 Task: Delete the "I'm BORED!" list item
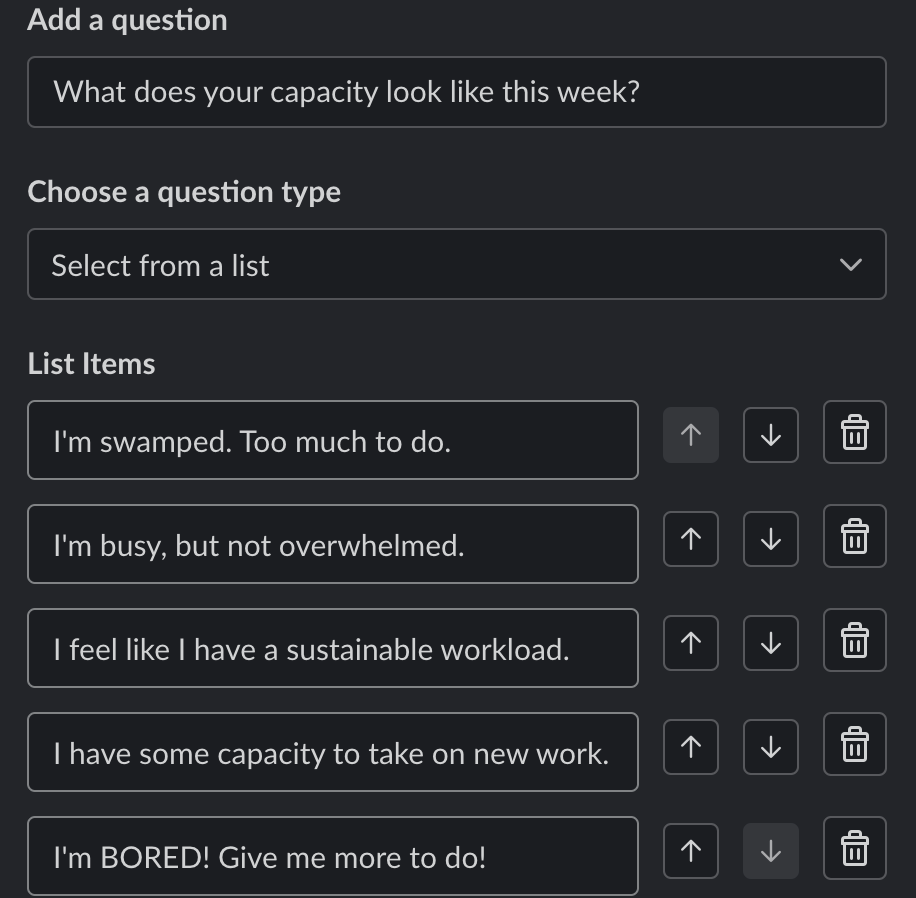tap(854, 849)
